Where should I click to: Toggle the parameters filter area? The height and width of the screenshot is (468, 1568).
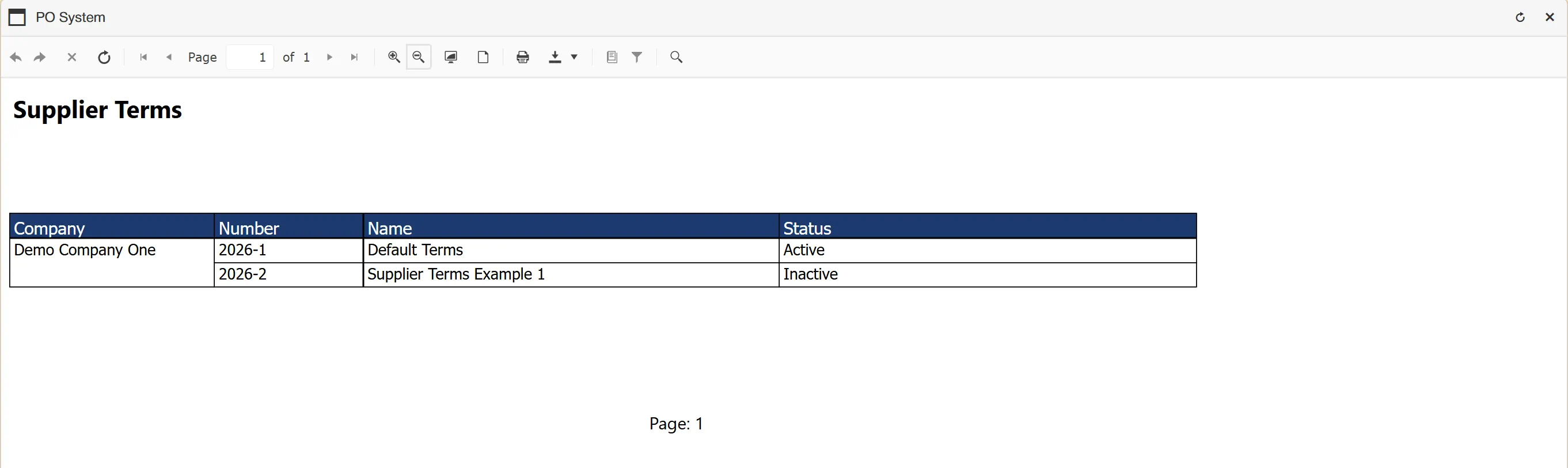pyautogui.click(x=637, y=56)
